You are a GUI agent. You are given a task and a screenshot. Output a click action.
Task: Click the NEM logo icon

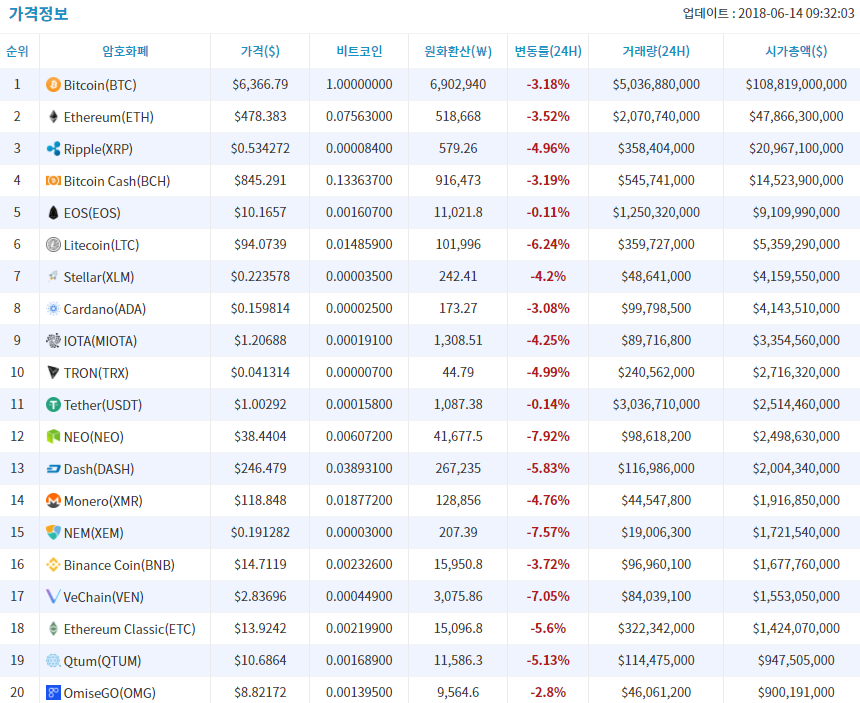pos(53,532)
